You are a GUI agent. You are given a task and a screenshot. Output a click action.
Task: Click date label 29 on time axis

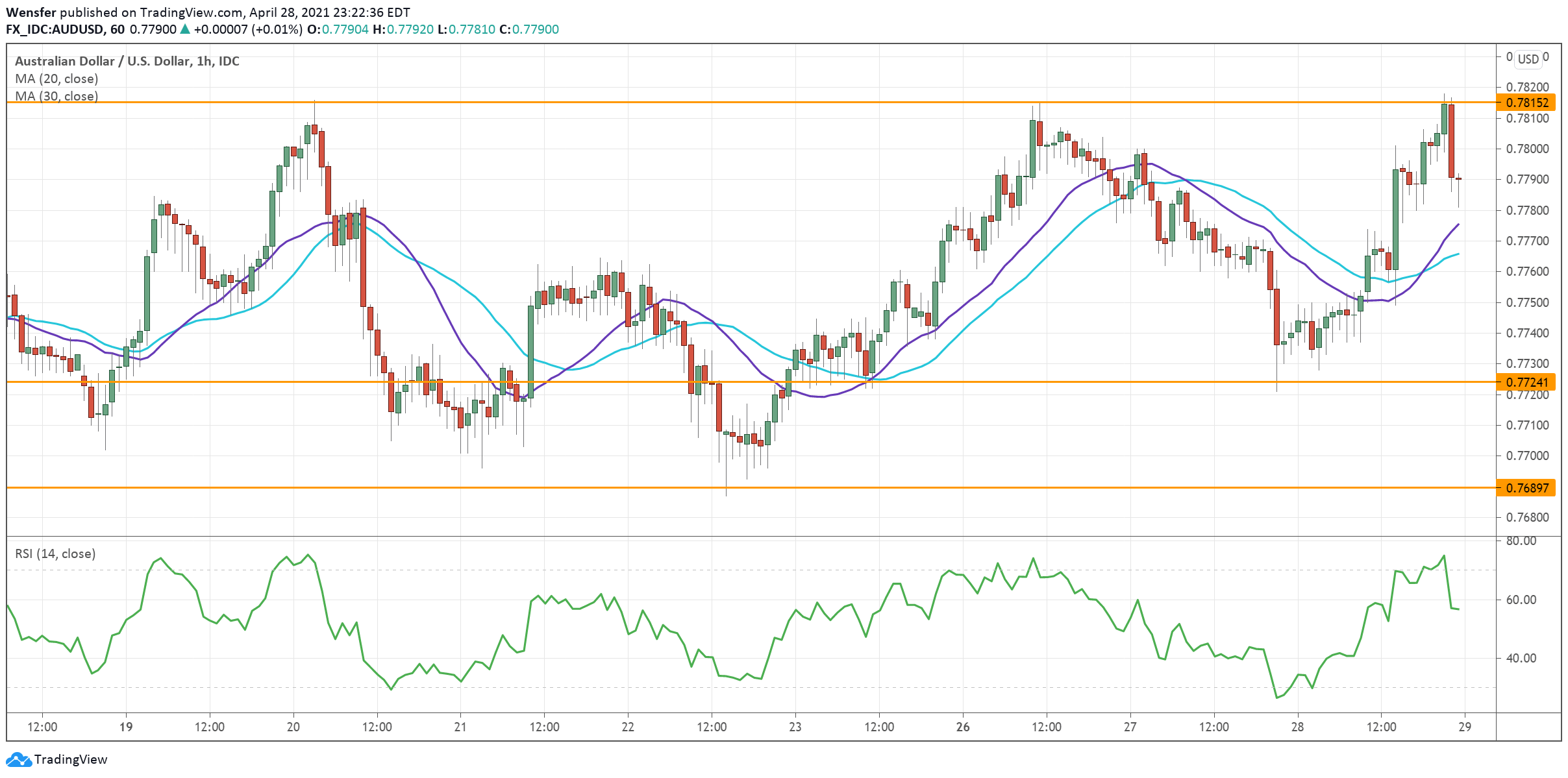[x=1465, y=727]
